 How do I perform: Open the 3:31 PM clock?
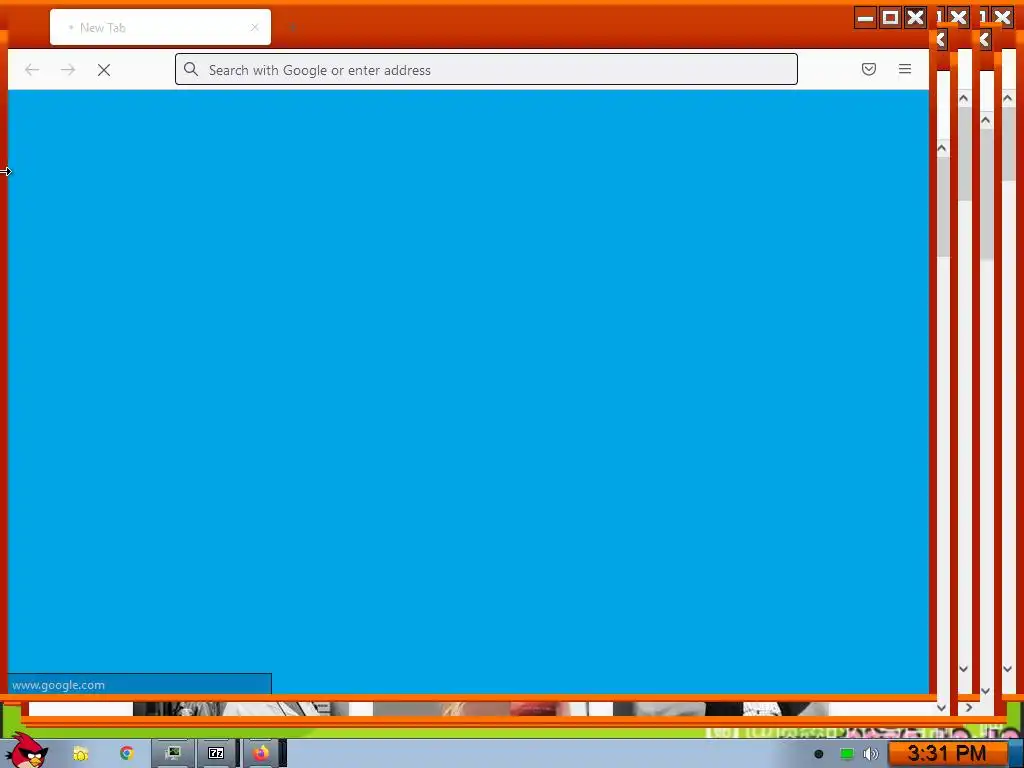tap(946, 754)
